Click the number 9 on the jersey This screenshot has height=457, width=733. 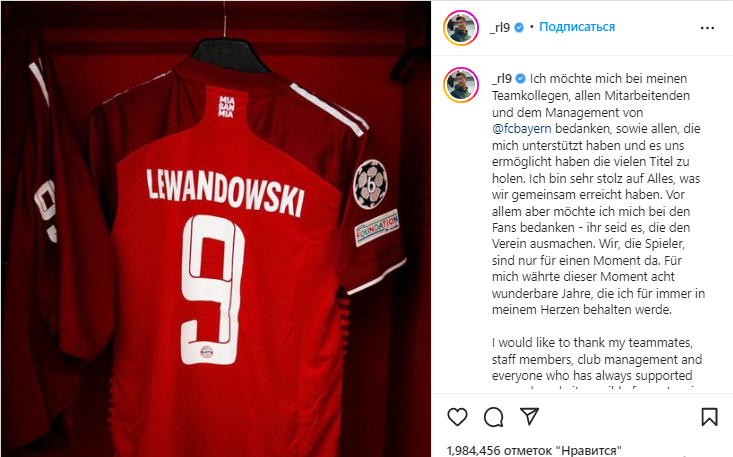(213, 290)
